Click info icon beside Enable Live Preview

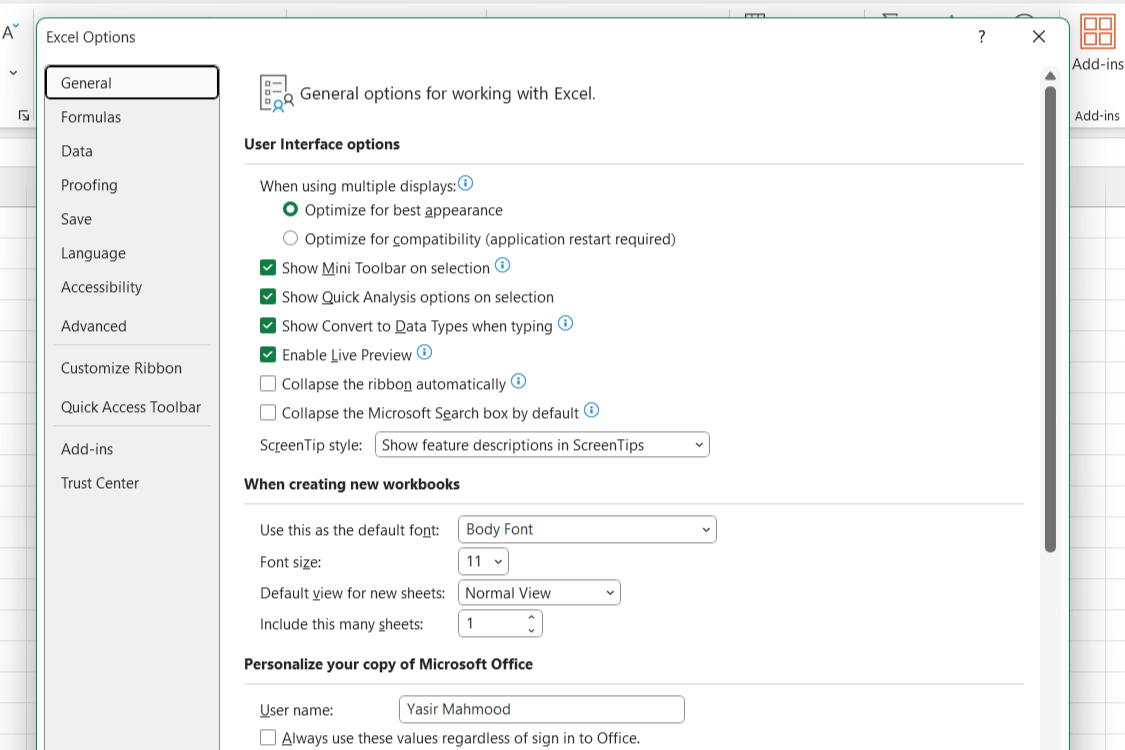(x=425, y=352)
